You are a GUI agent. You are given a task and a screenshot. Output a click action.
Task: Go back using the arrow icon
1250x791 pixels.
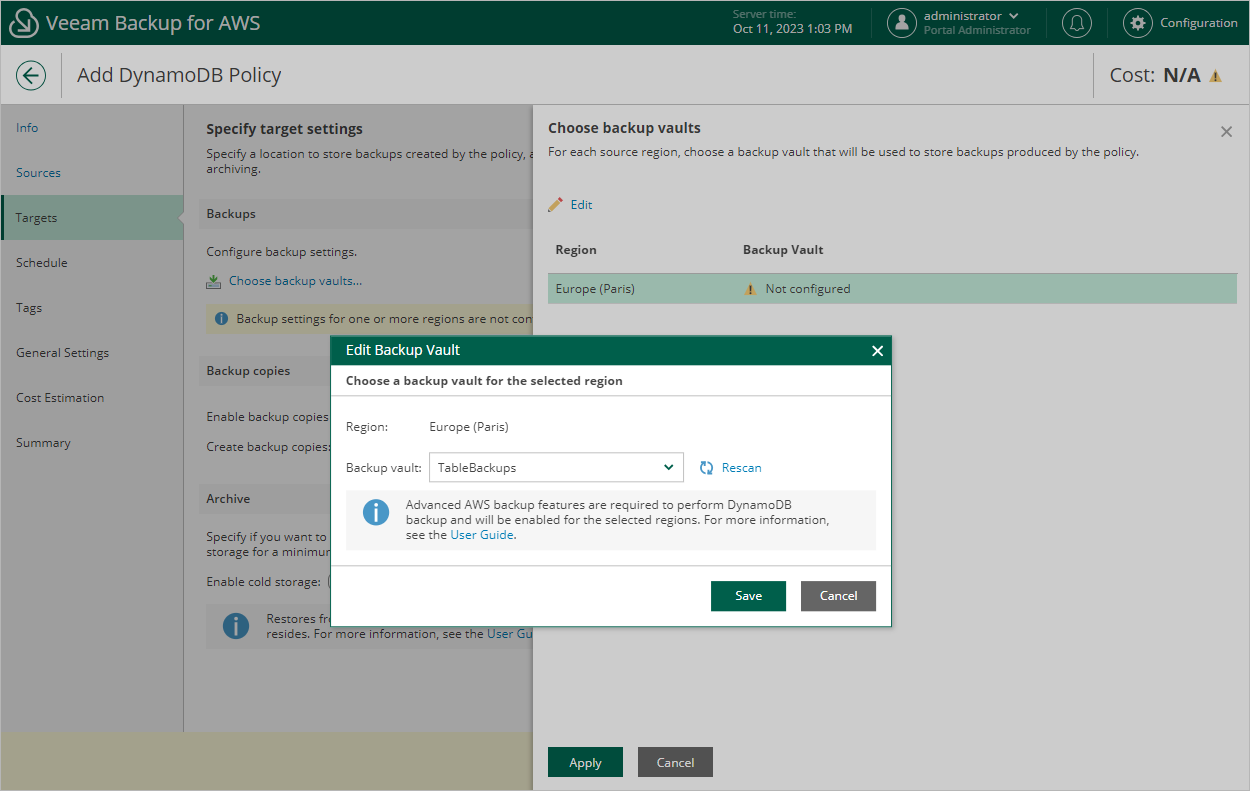pos(31,75)
